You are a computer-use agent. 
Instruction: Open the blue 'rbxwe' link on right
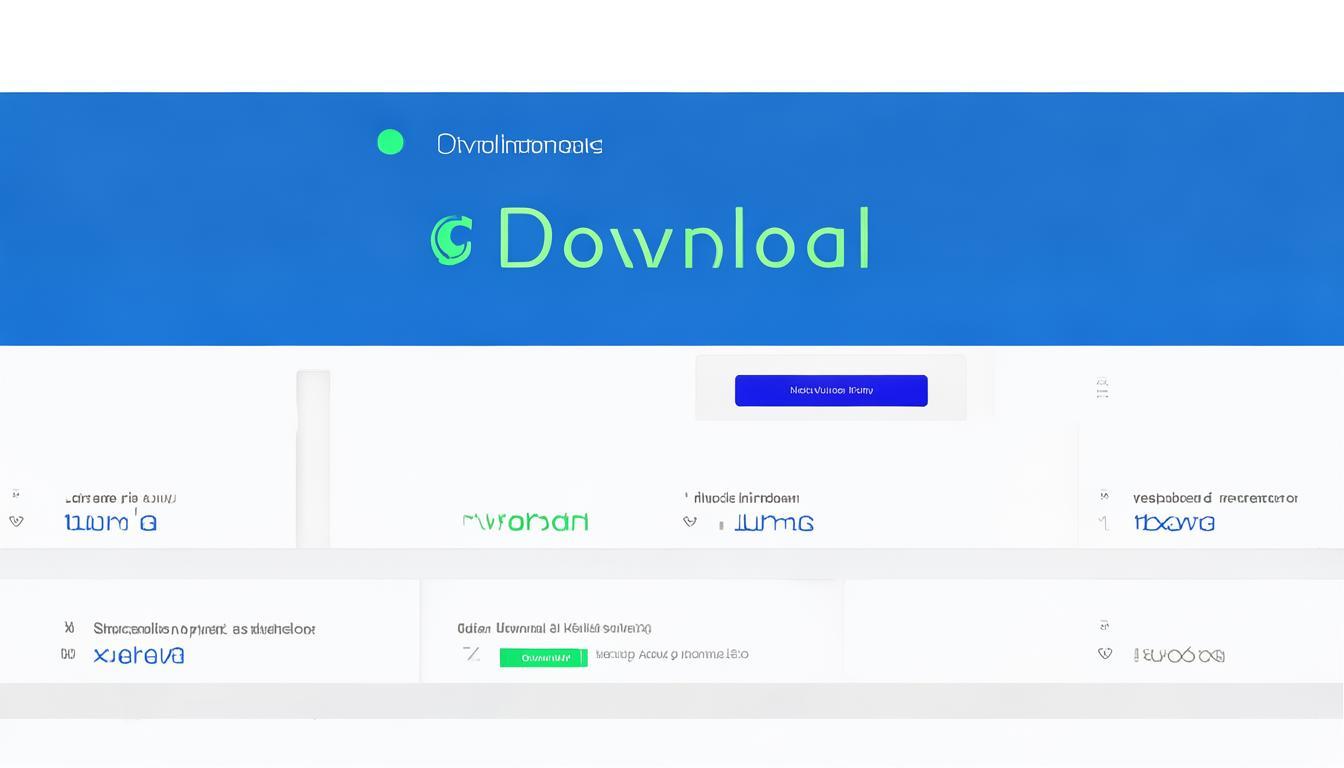(1174, 522)
